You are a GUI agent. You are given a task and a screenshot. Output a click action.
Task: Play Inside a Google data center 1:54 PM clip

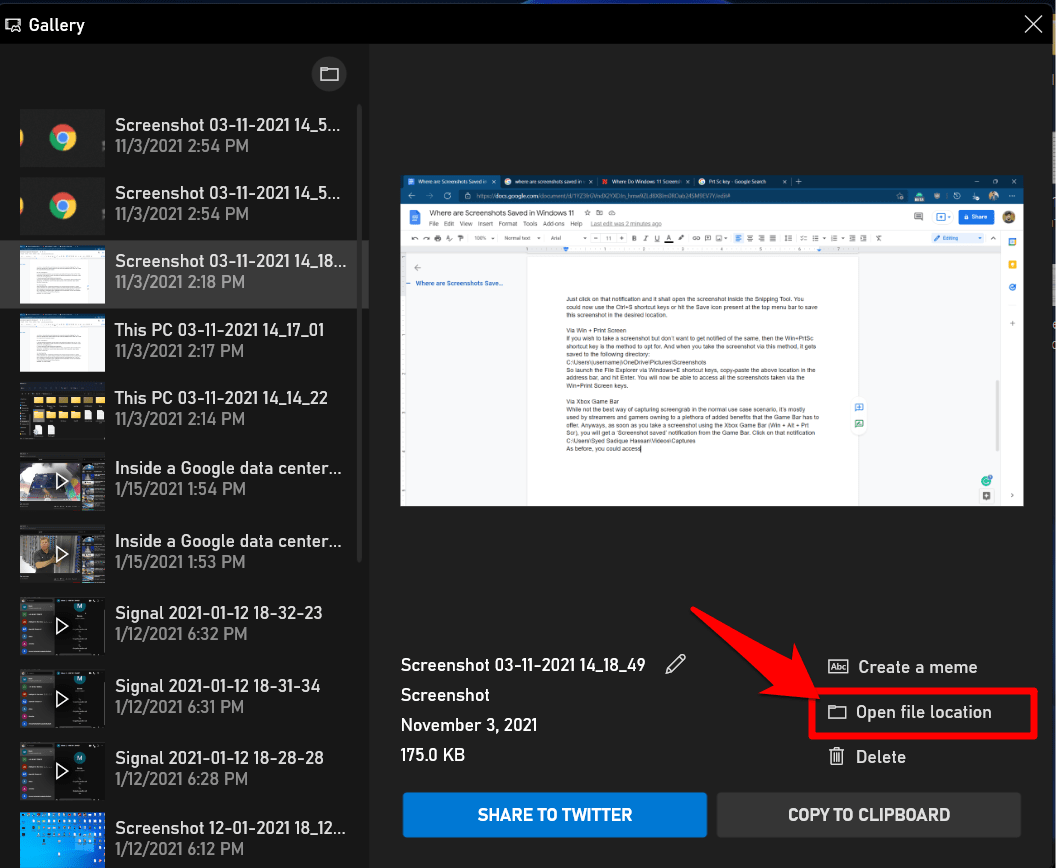click(x=62, y=480)
